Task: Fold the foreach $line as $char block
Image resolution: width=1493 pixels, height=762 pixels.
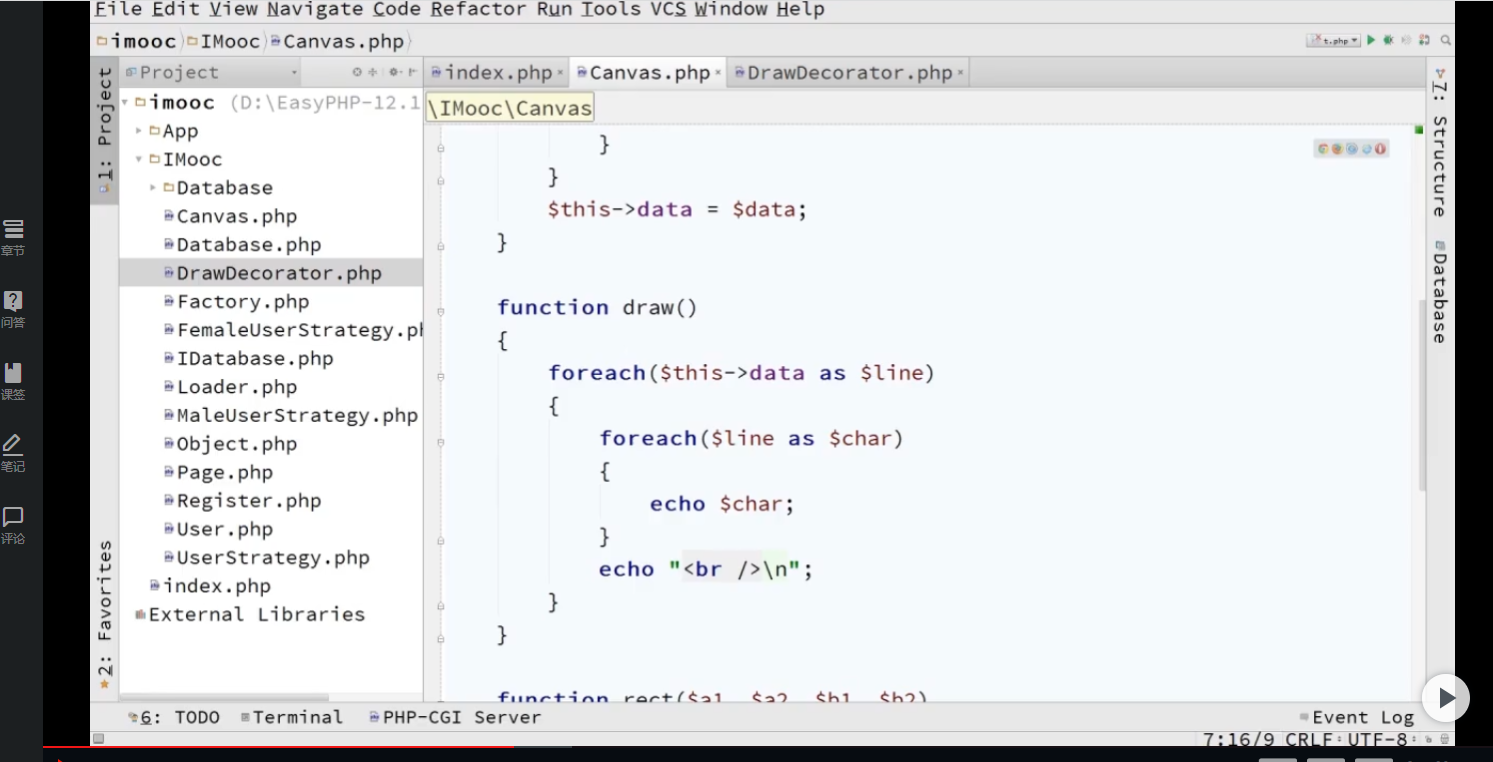Action: (x=440, y=441)
